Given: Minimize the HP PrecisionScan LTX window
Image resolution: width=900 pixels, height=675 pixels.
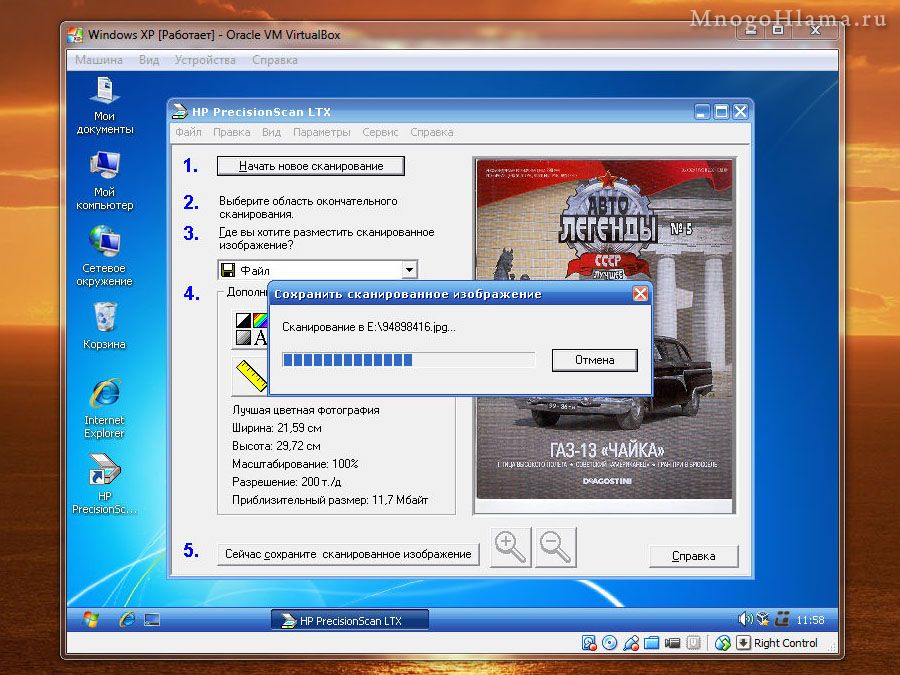Looking at the screenshot, I should click(x=702, y=111).
